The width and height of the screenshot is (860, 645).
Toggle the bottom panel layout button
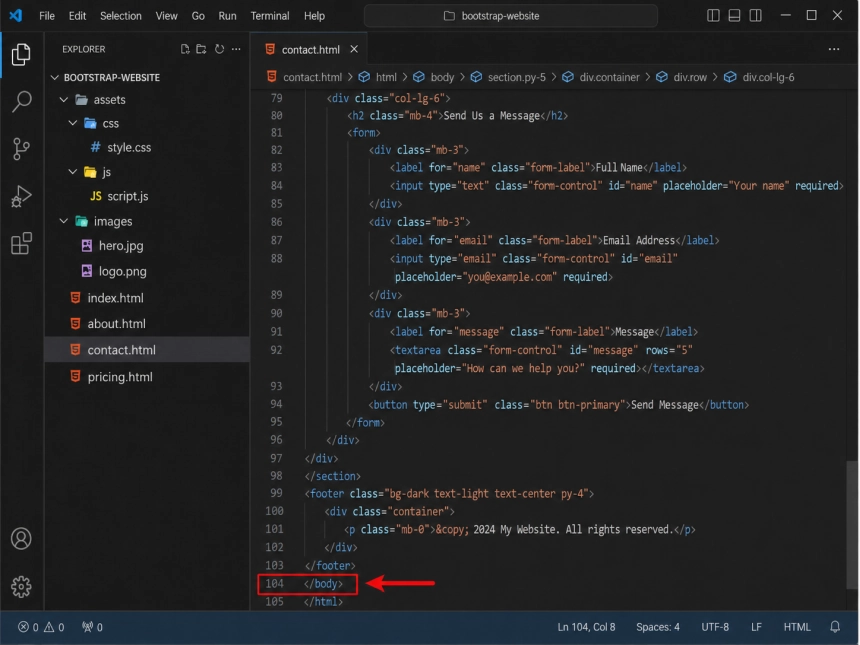734,15
